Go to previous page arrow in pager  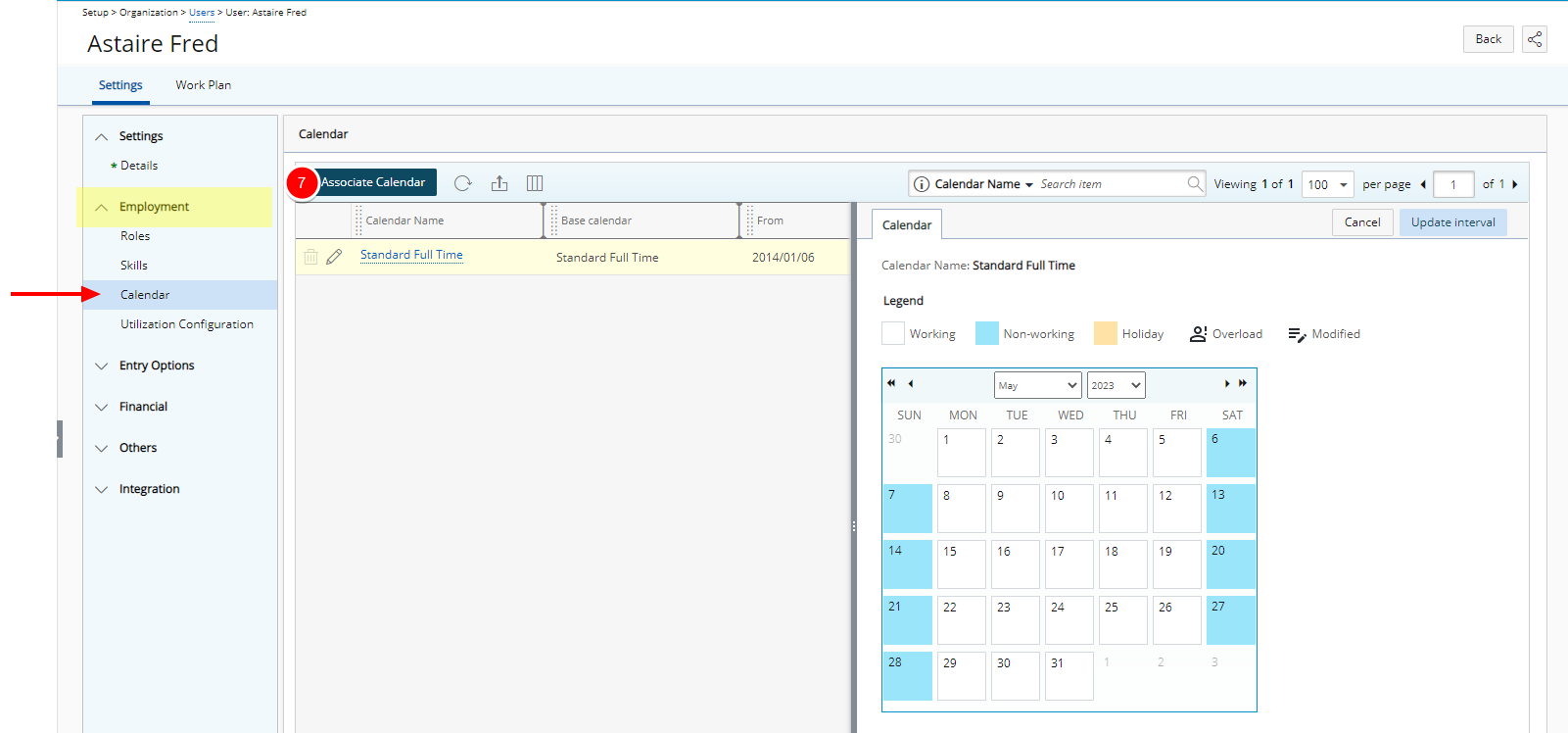pyautogui.click(x=1423, y=184)
